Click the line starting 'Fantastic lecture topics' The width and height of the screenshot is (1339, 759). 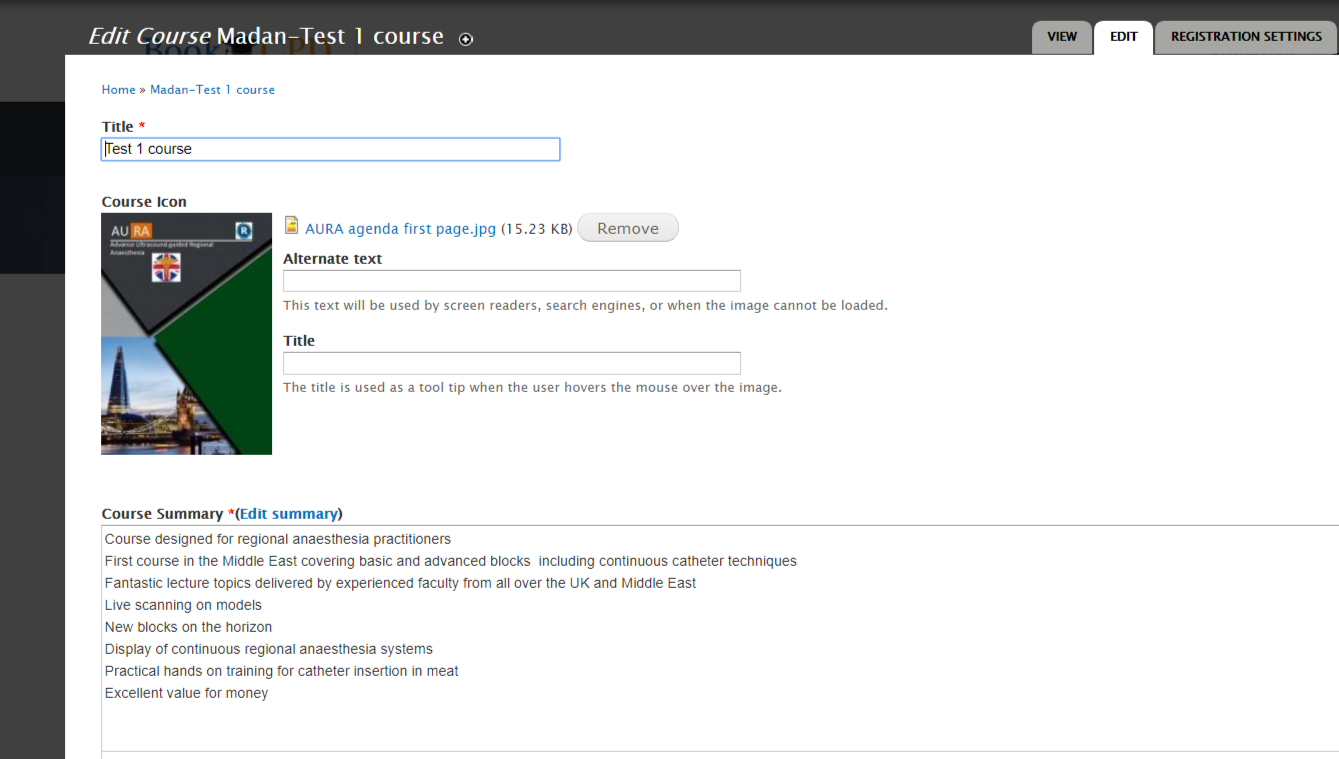(400, 583)
